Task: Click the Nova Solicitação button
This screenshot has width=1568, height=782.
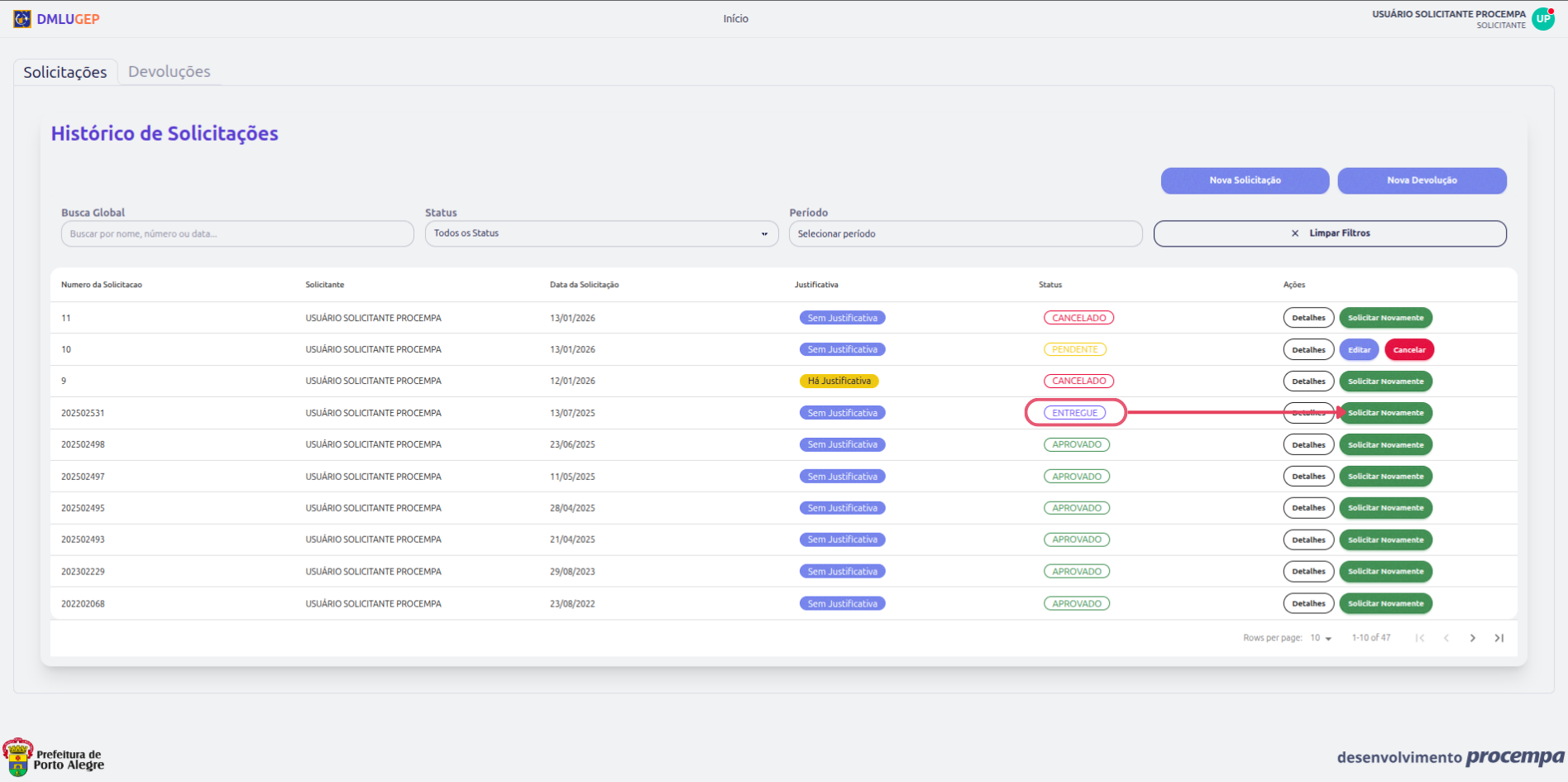Action: (x=1245, y=180)
